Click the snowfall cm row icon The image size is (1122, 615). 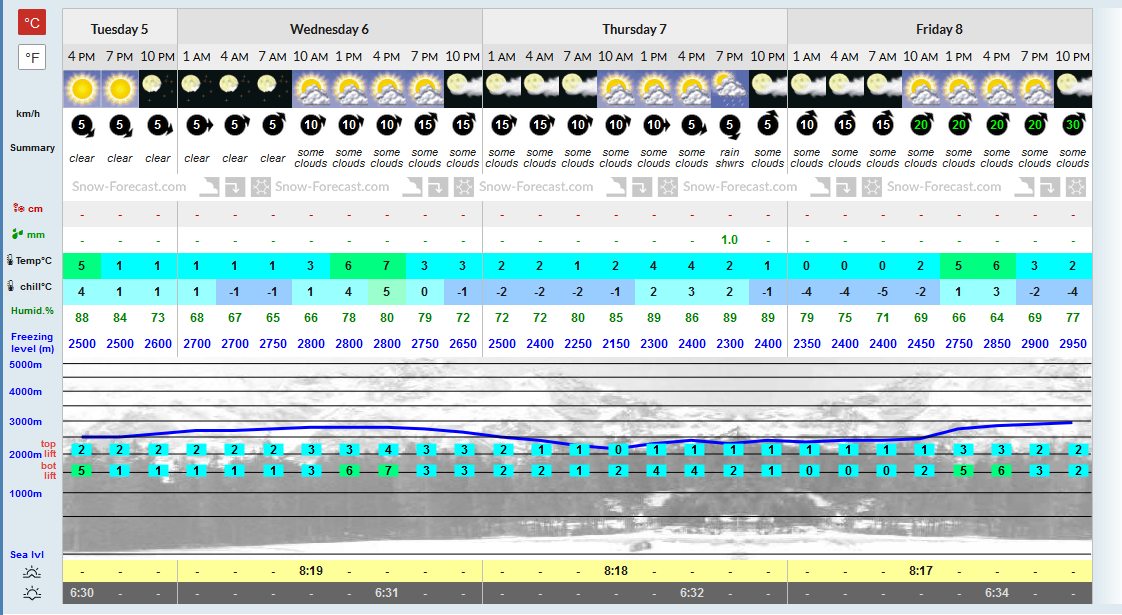pos(19,208)
